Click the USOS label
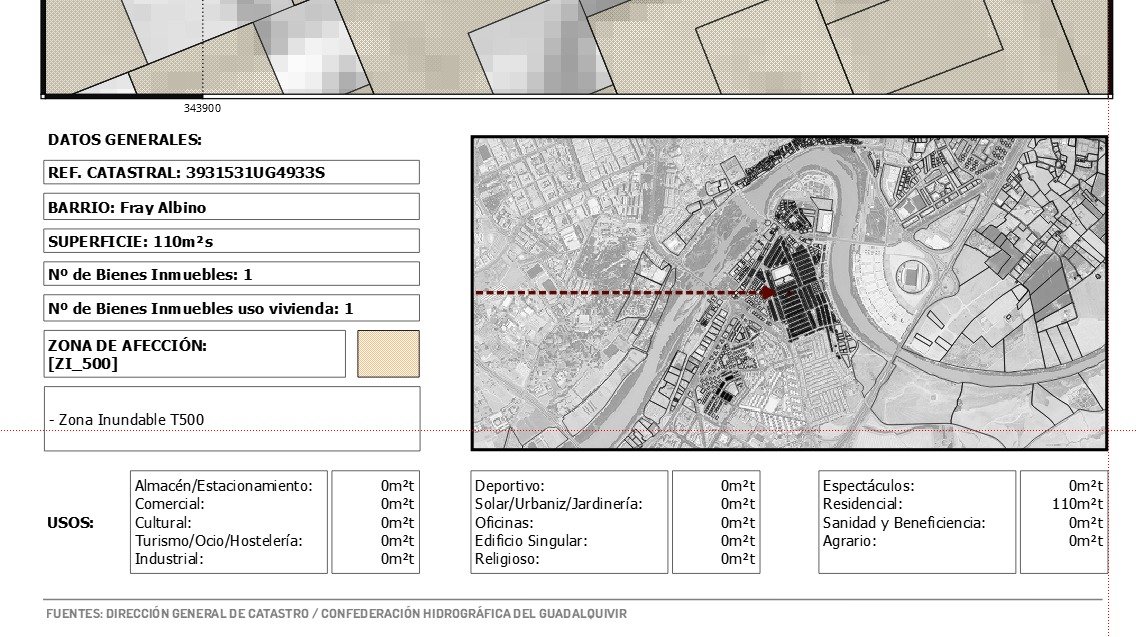The image size is (1136, 637). (x=70, y=523)
